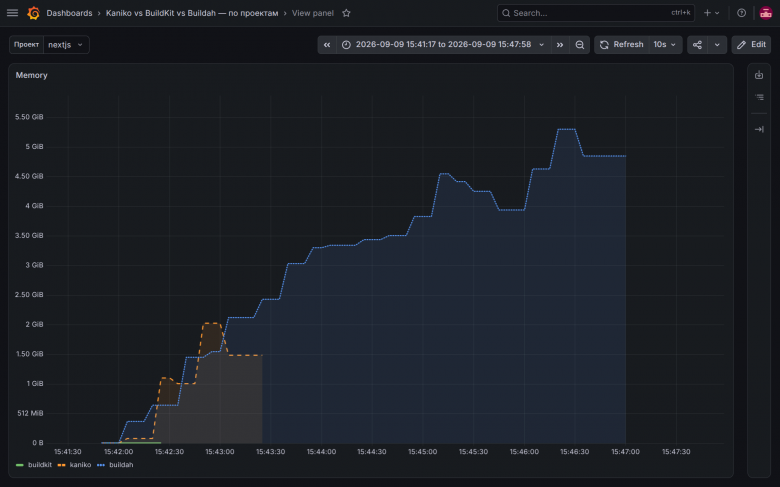The width and height of the screenshot is (780, 487).
Task: Open the plus add-new menu
Action: click(x=711, y=13)
